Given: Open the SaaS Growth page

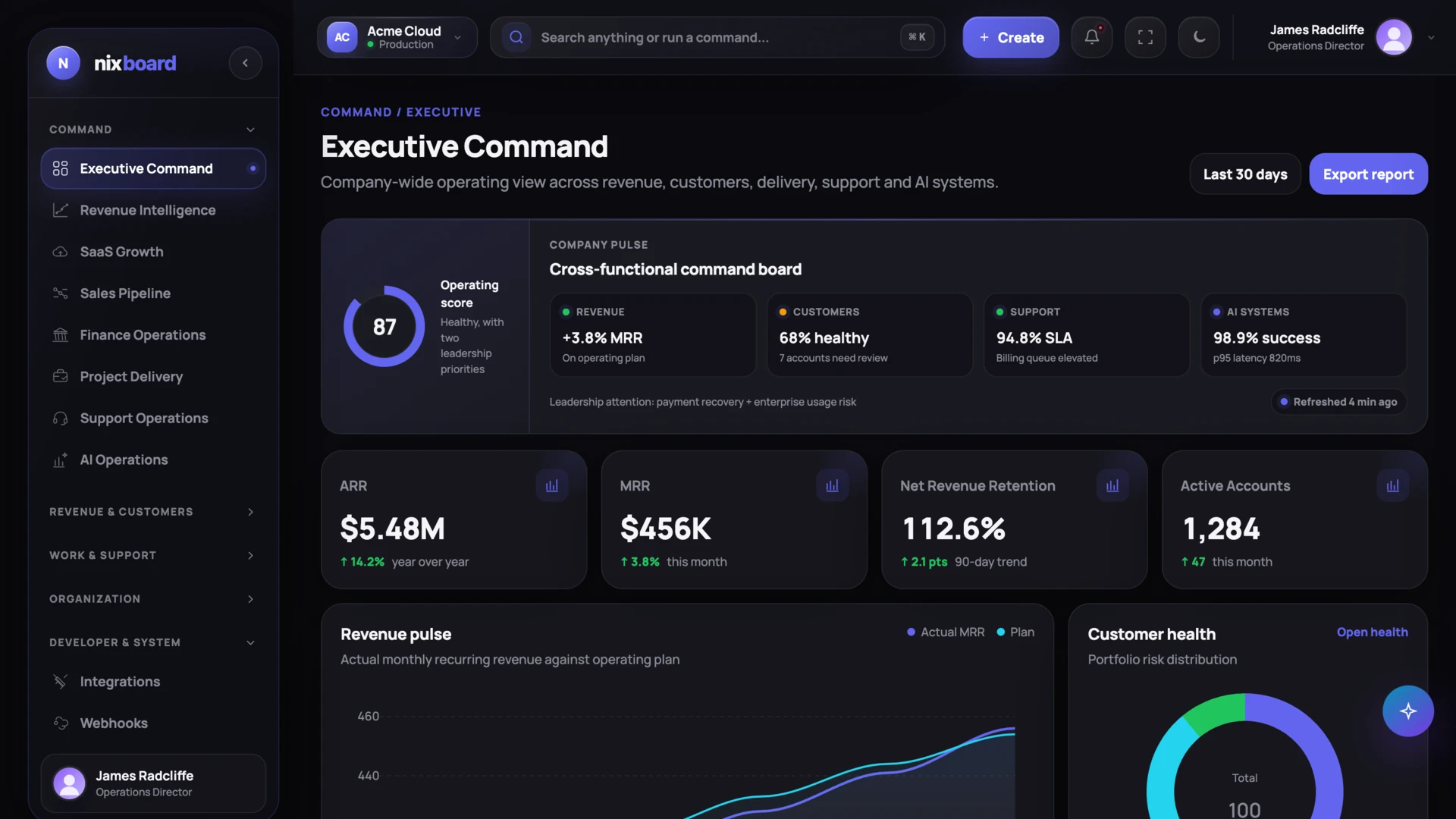Looking at the screenshot, I should (153, 252).
